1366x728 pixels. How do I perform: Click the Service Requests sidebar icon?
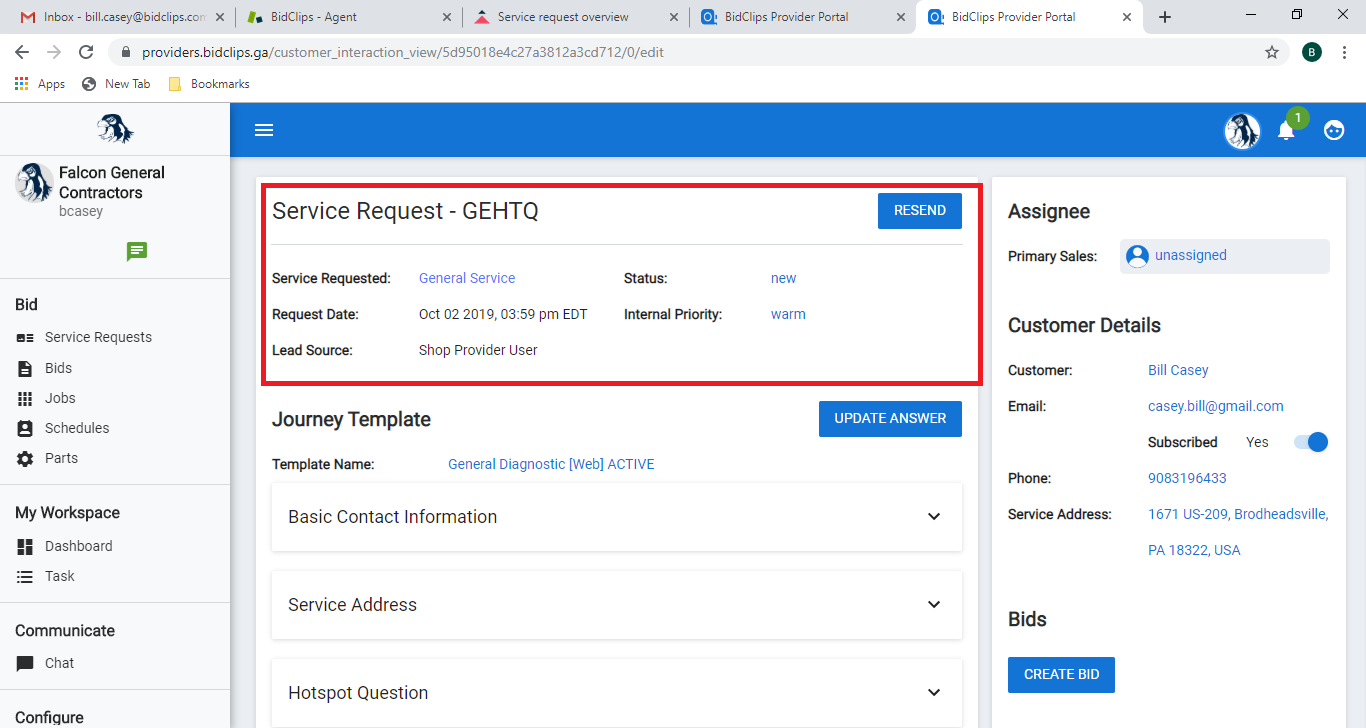[x=25, y=338]
